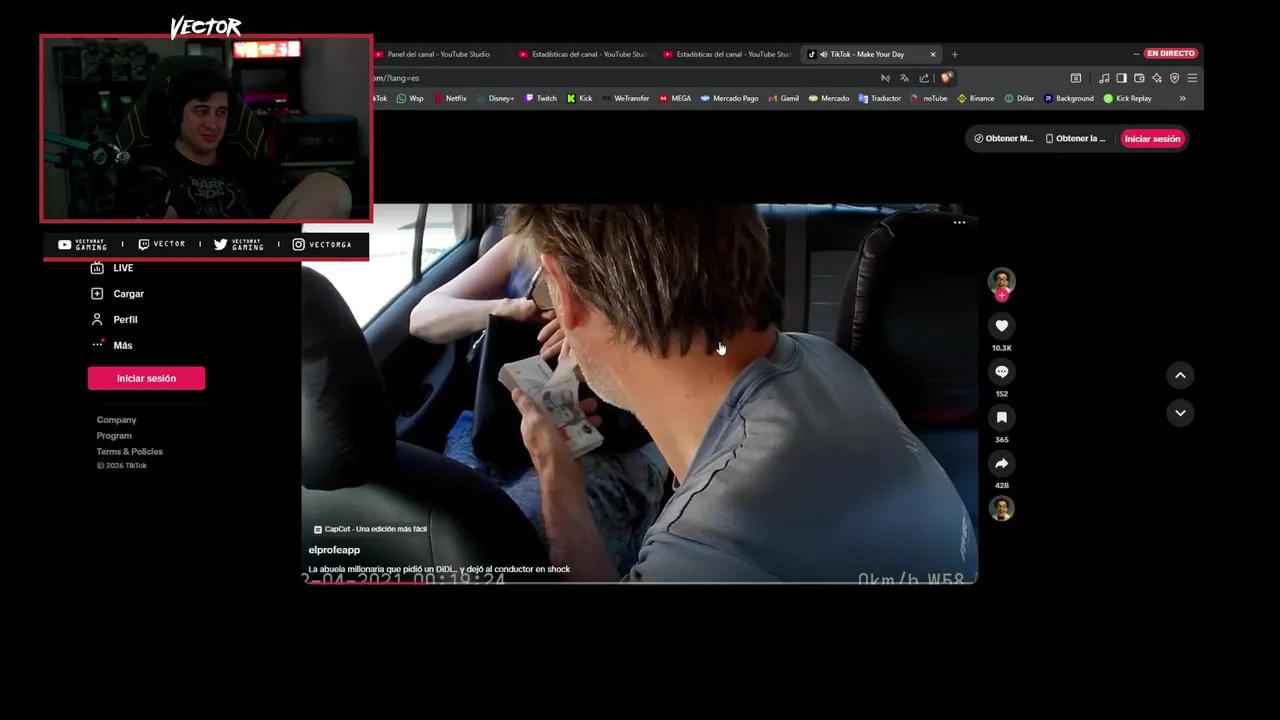Click the sidebar Iniciar sesión button
Image resolution: width=1280 pixels, height=720 pixels.
pyautogui.click(x=146, y=378)
